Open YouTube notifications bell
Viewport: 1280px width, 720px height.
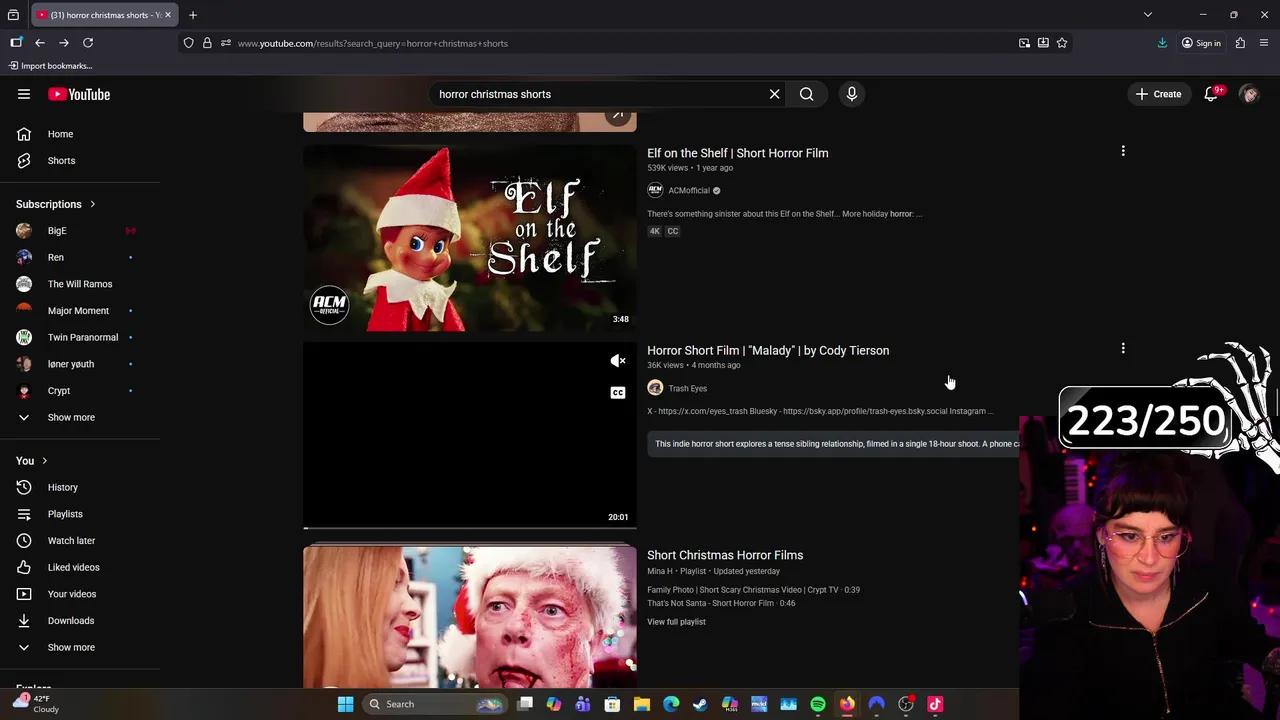(1211, 94)
